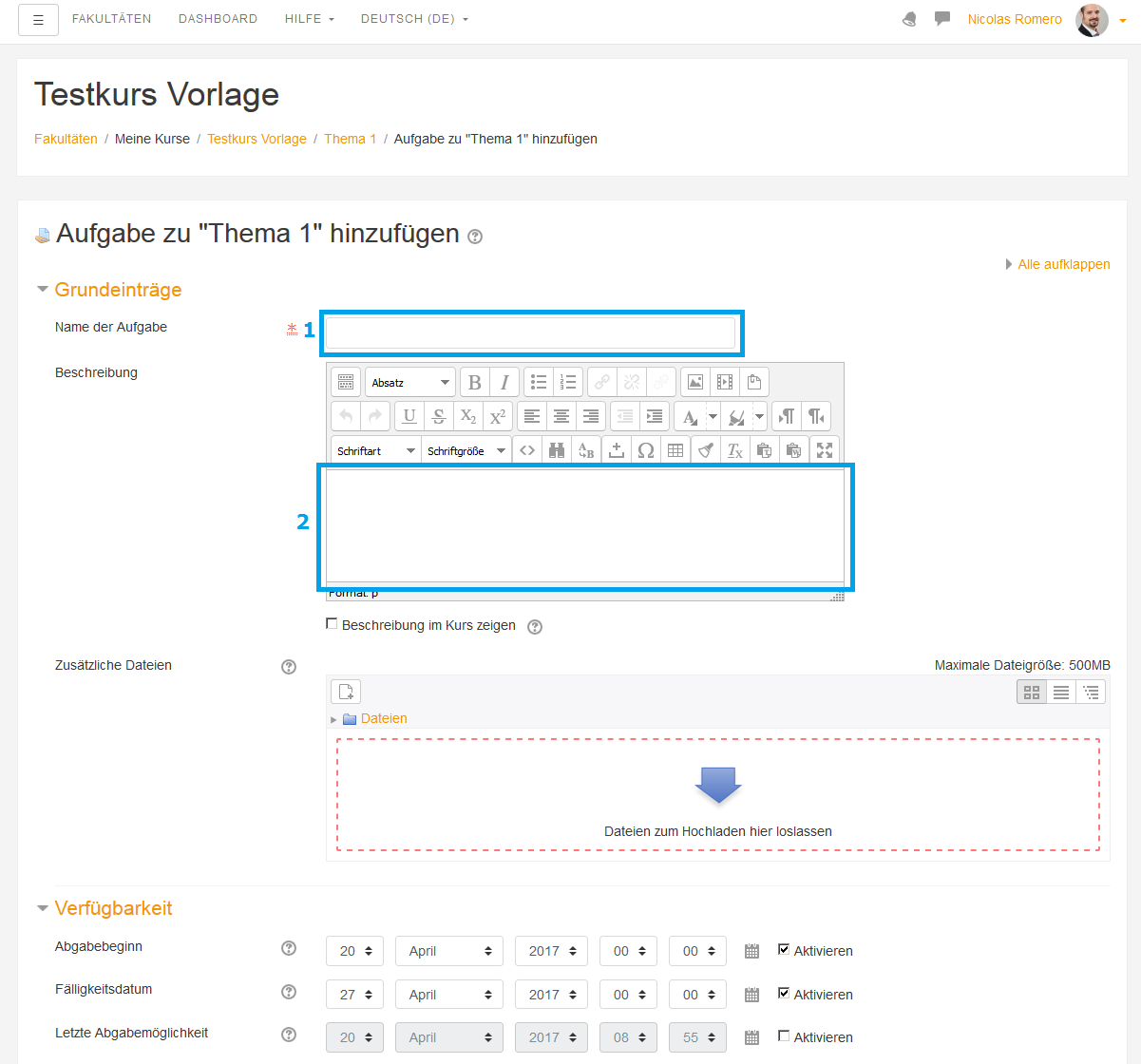This screenshot has width=1141, height=1064.
Task: Uncheck Aktivieren for Abgabebeginn
Action: click(784, 949)
